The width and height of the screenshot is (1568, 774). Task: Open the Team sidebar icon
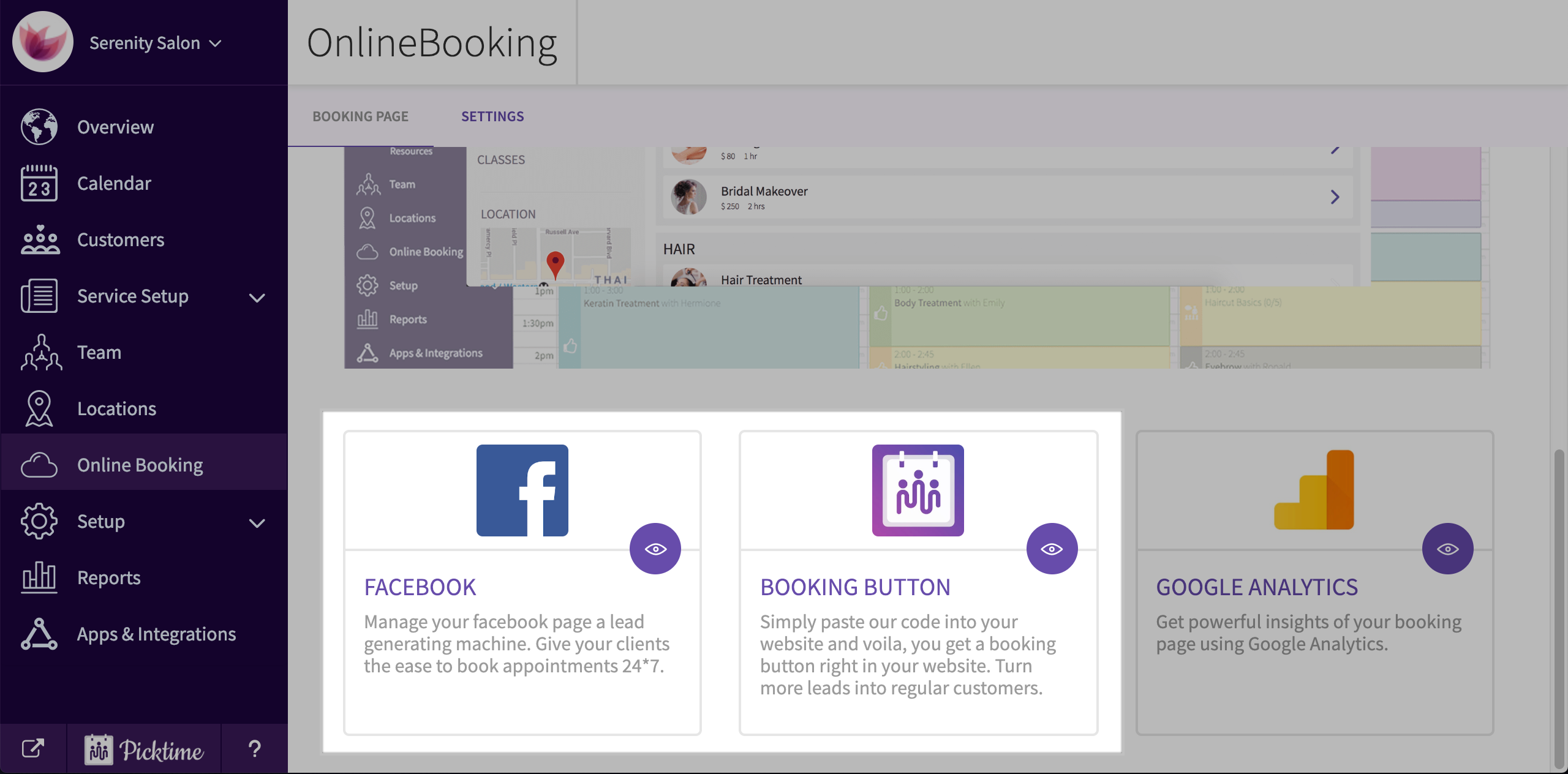tap(40, 352)
